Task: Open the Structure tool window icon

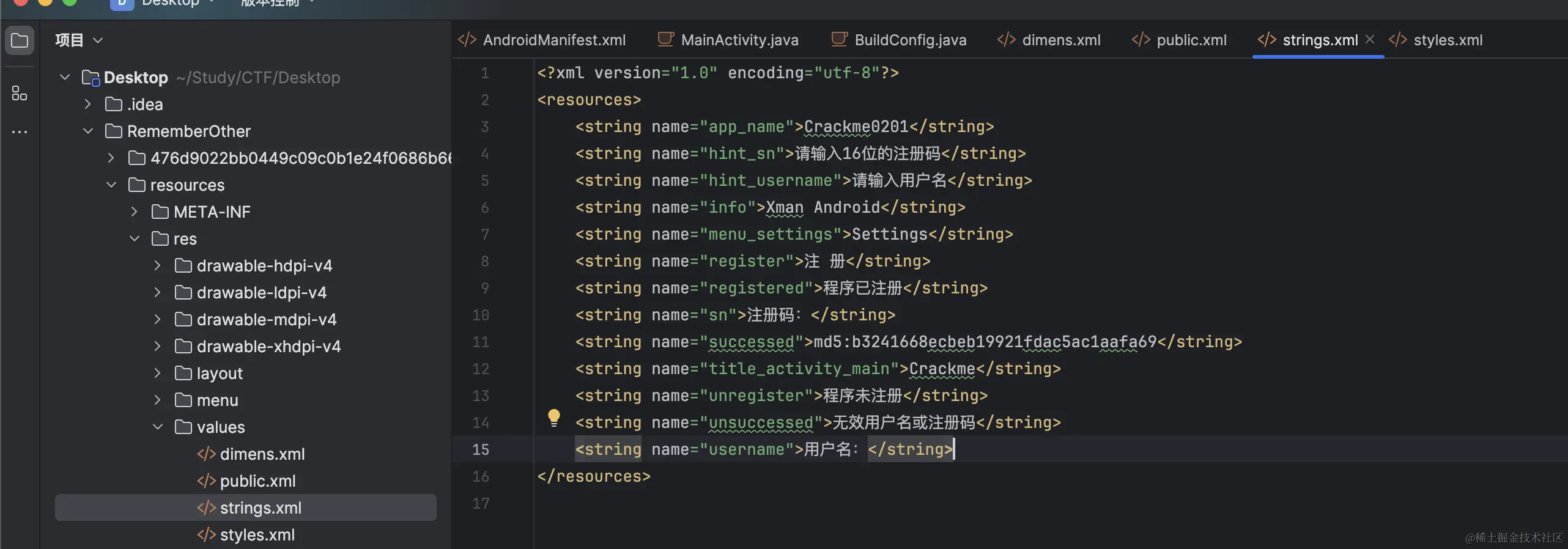Action: (x=20, y=94)
